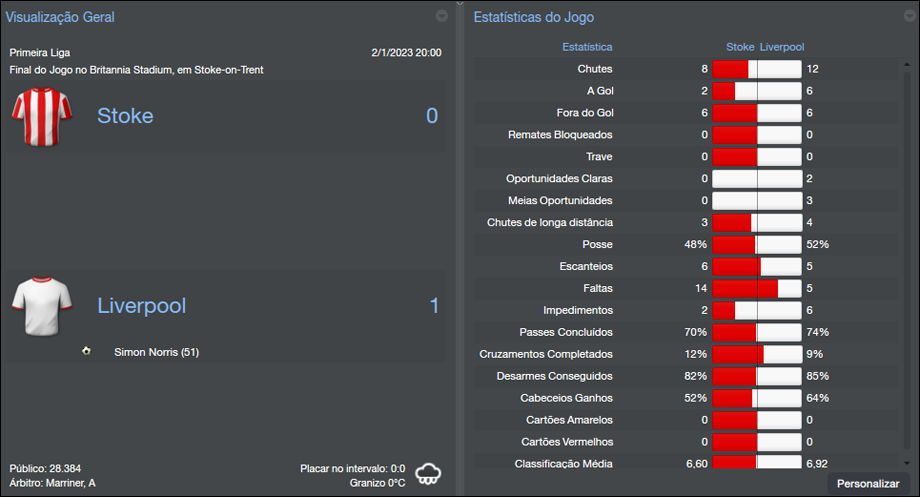Click the goal ball icon beside Simon Norris
The image size is (920, 497).
pyautogui.click(x=88, y=351)
